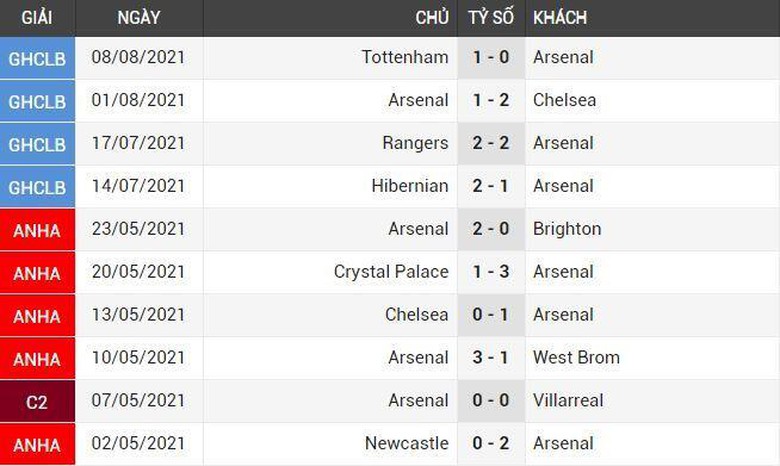The image size is (780, 466).
Task: Open the Tottenham team link
Action: coord(405,58)
